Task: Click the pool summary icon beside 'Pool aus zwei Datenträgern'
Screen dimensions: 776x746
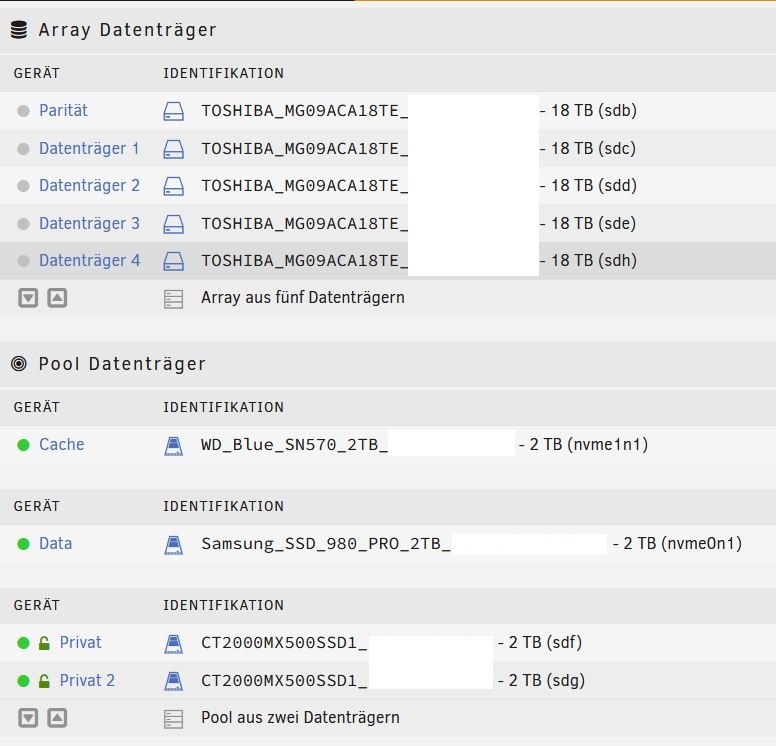Action: click(x=173, y=719)
